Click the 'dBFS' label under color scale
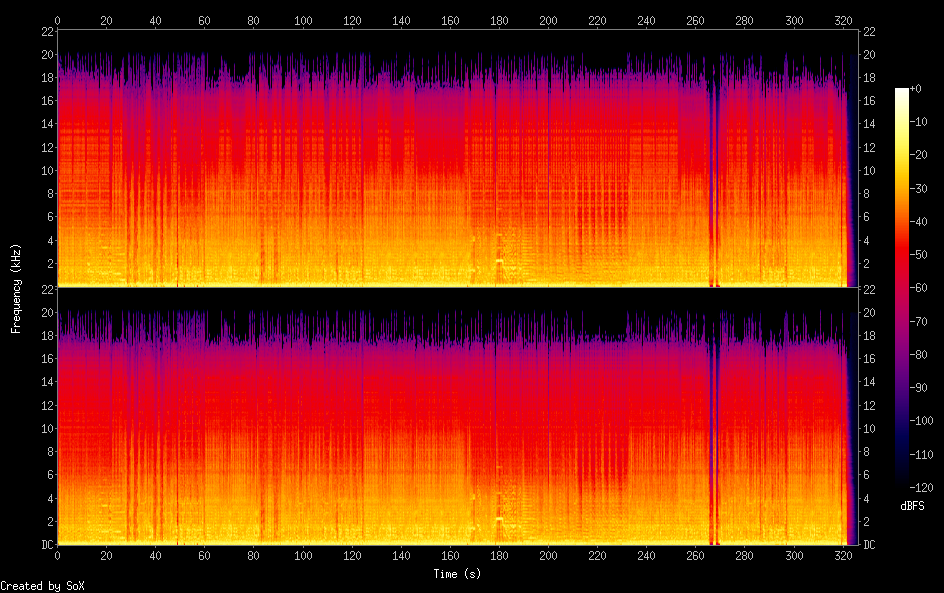Viewport: 944px width, 593px height. [x=912, y=506]
